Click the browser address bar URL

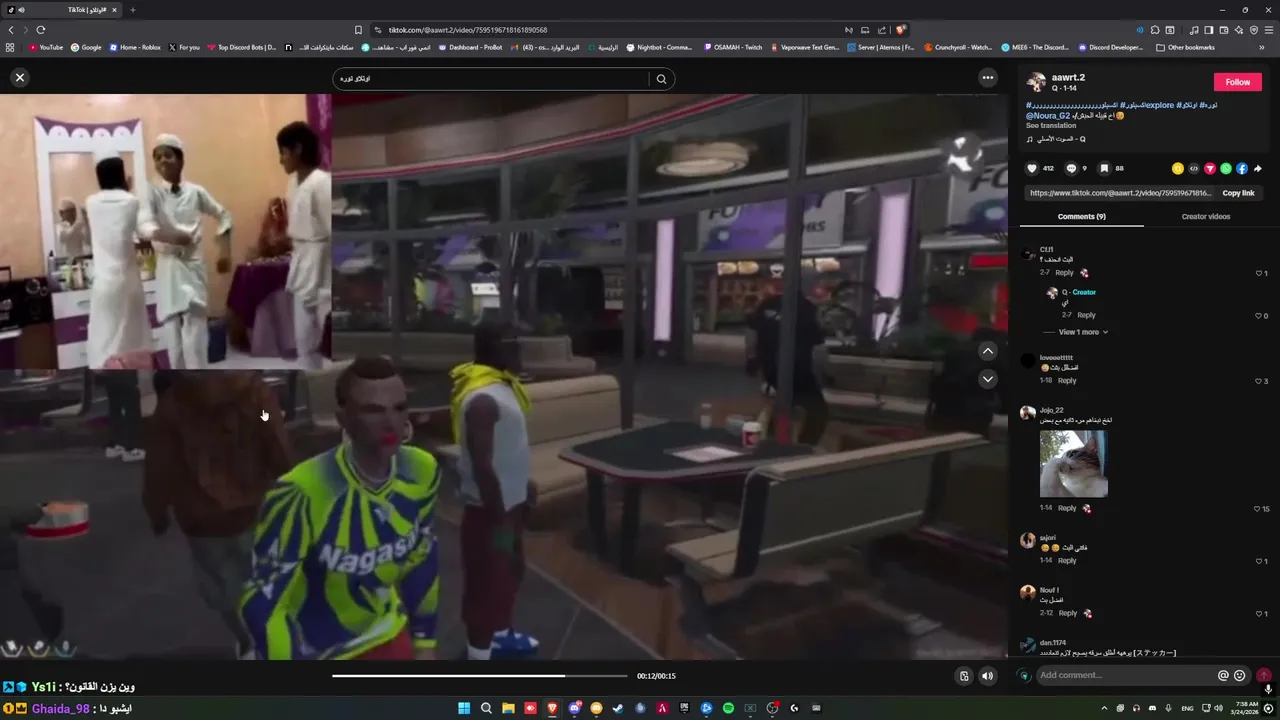(468, 30)
